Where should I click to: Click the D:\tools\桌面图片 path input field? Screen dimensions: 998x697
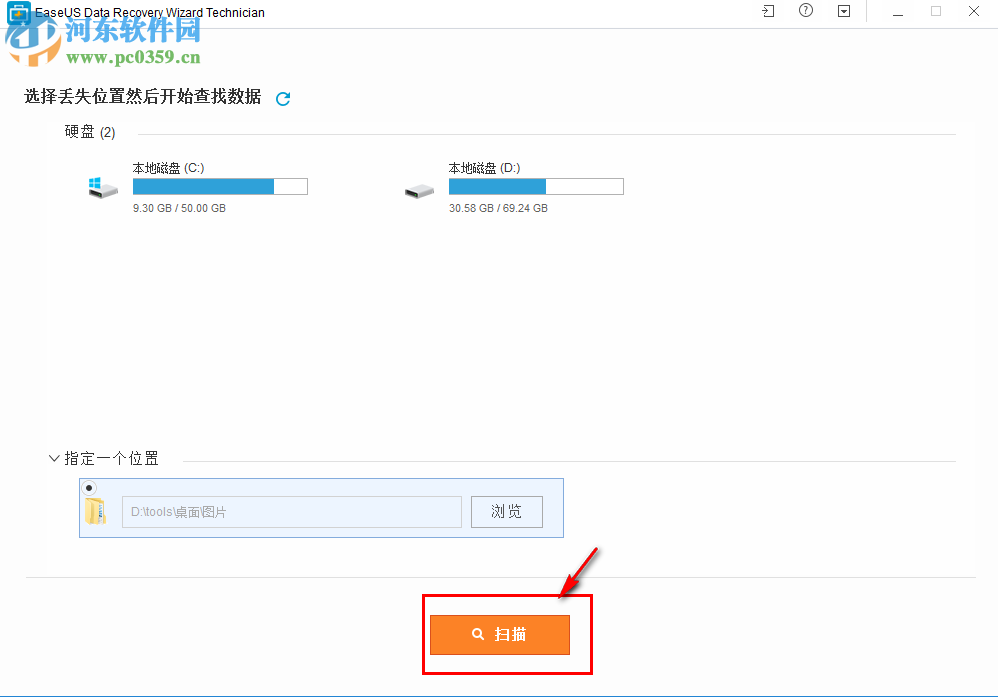(290, 511)
